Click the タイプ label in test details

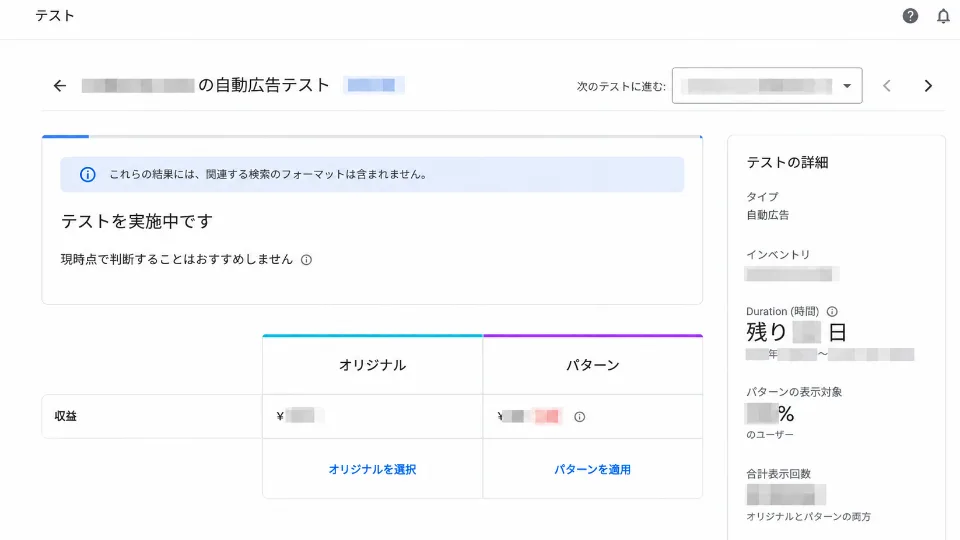(762, 197)
